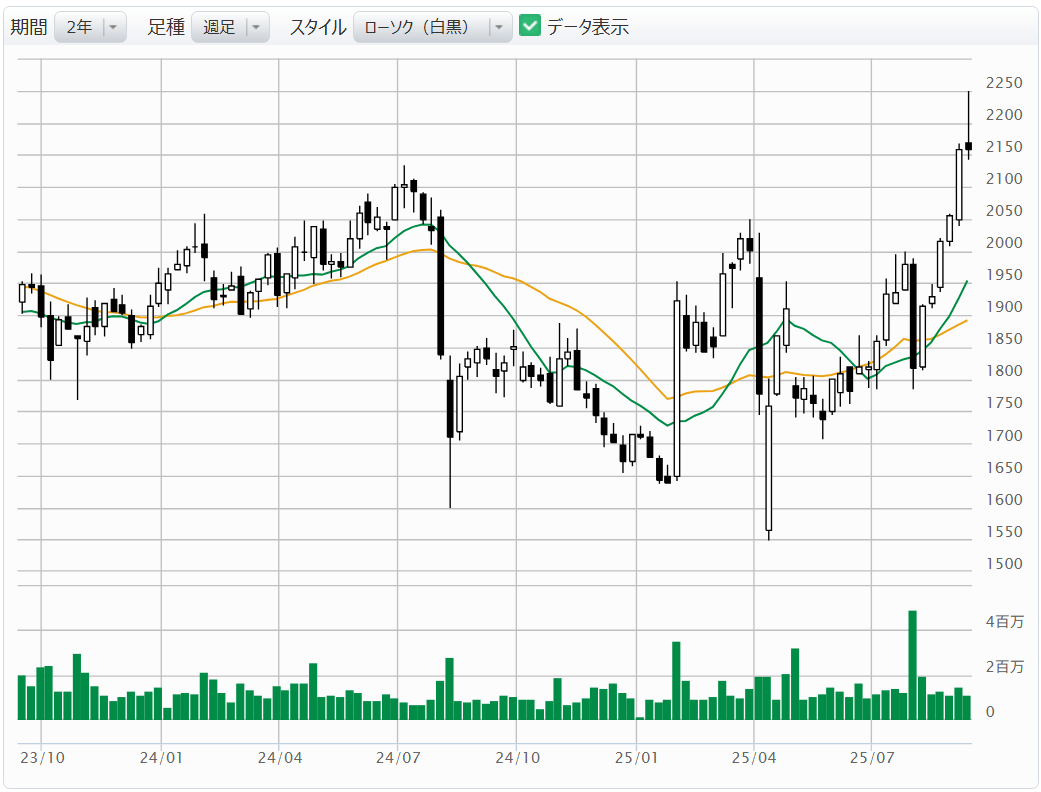Click the 24/10 date axis label

(x=517, y=758)
